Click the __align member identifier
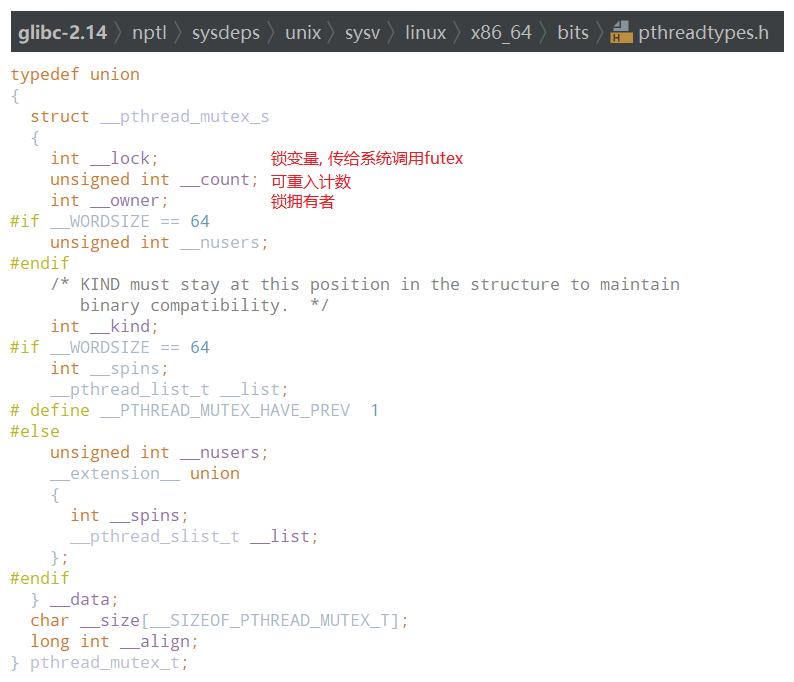This screenshot has width=794, height=682. 154,642
